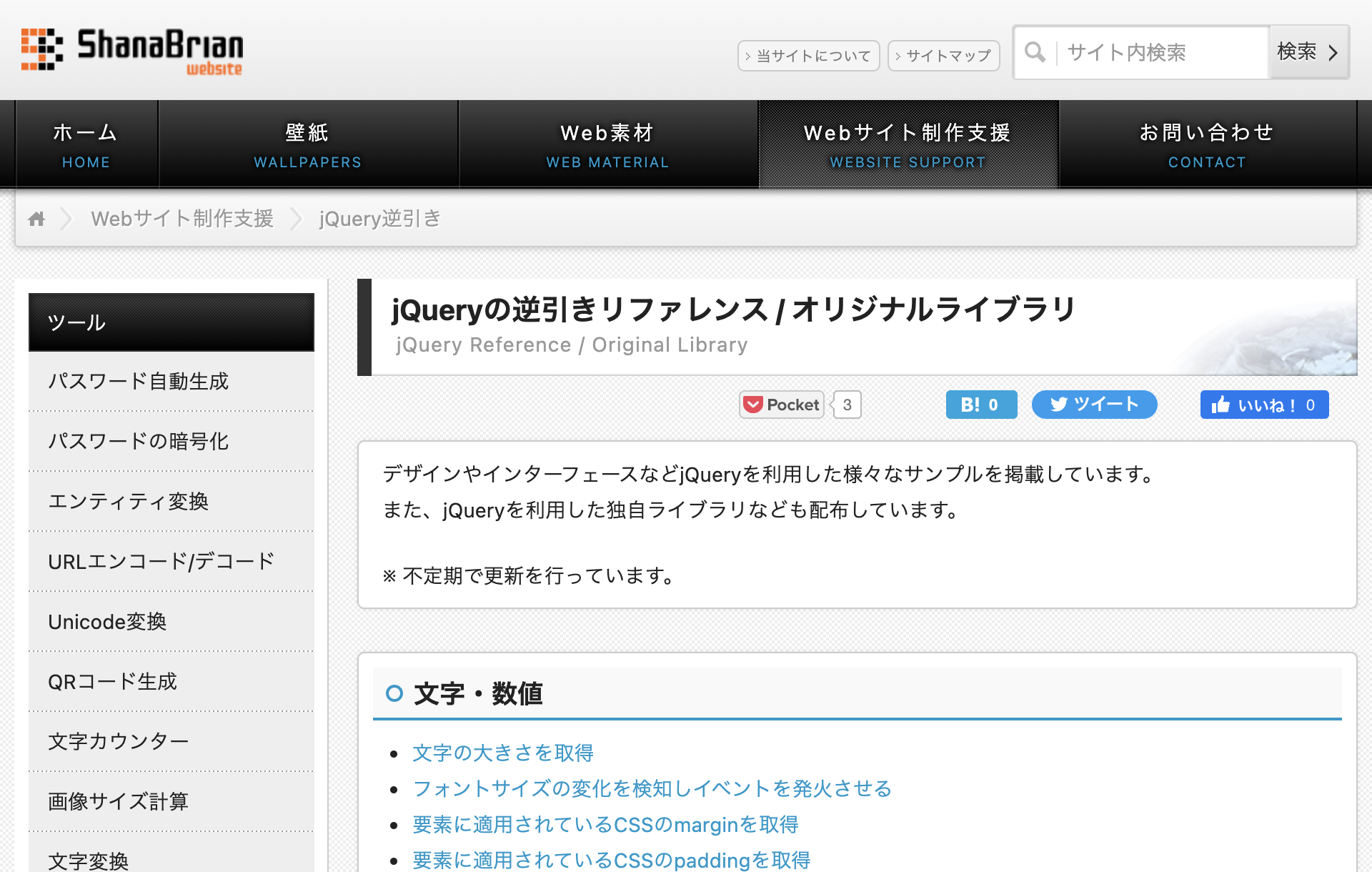
Task: Click the Pocket count bubble showing 3
Action: 847,405
